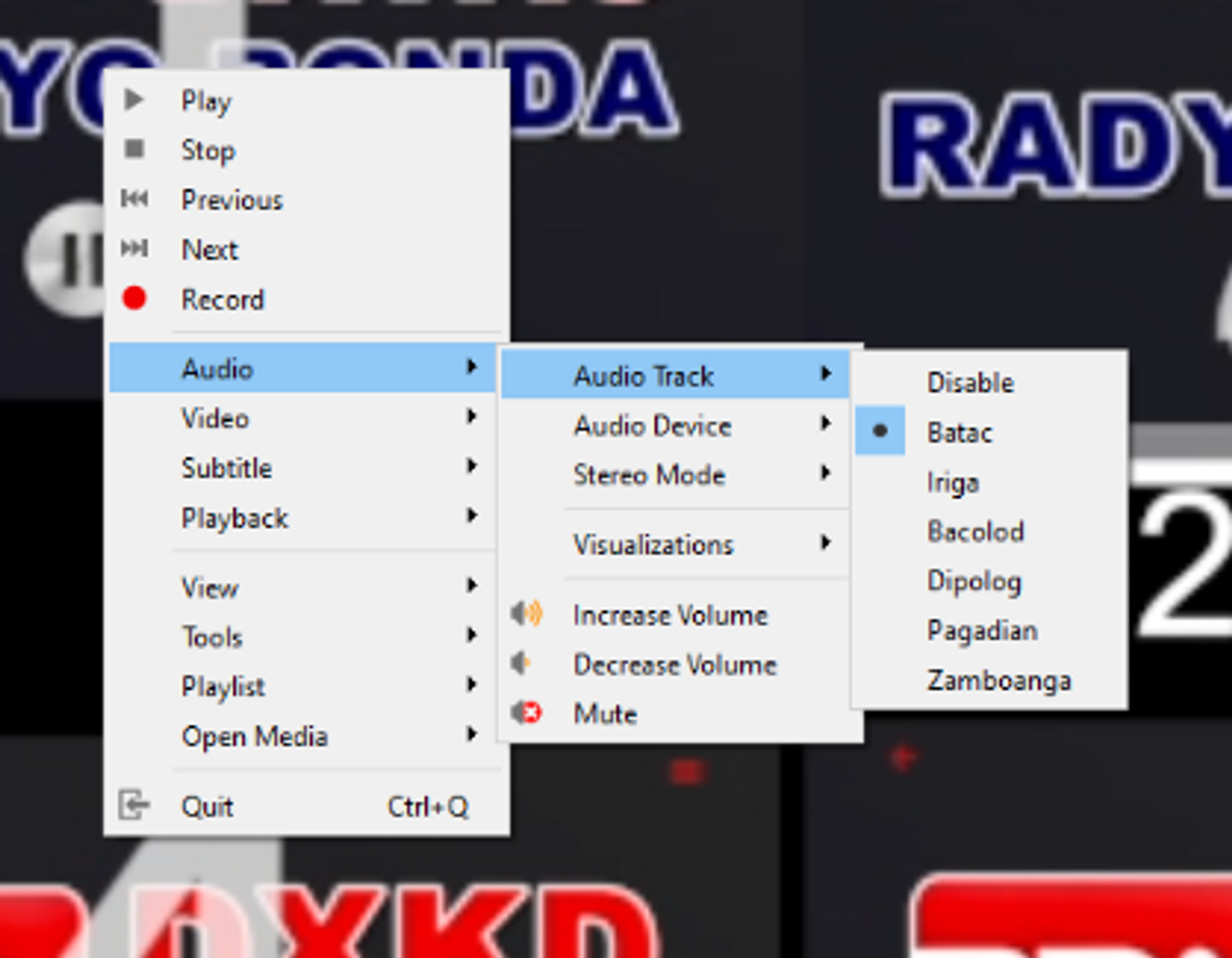Expand the Tools submenu arrow
This screenshot has width=1232, height=958.
click(472, 635)
